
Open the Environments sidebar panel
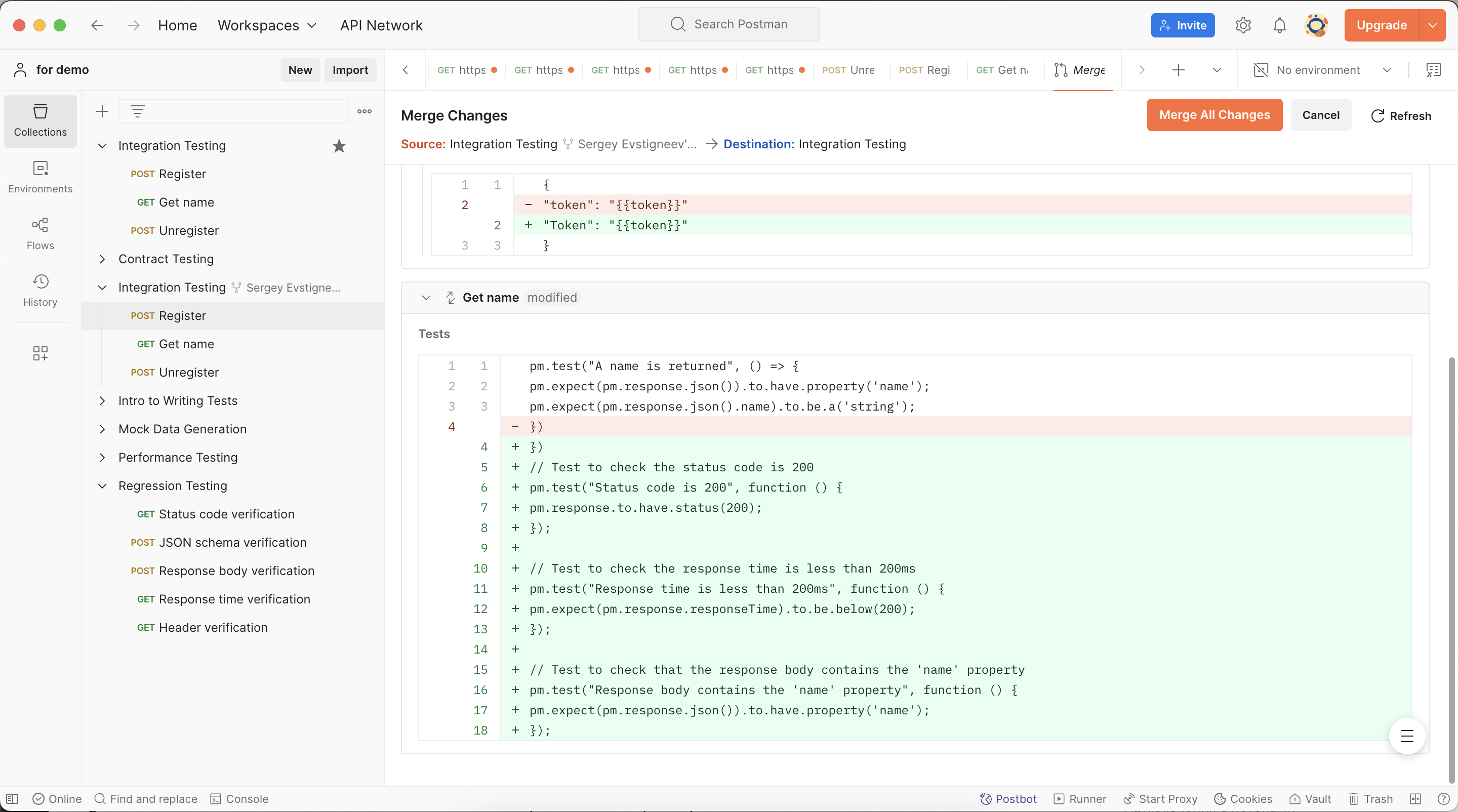pyautogui.click(x=40, y=178)
